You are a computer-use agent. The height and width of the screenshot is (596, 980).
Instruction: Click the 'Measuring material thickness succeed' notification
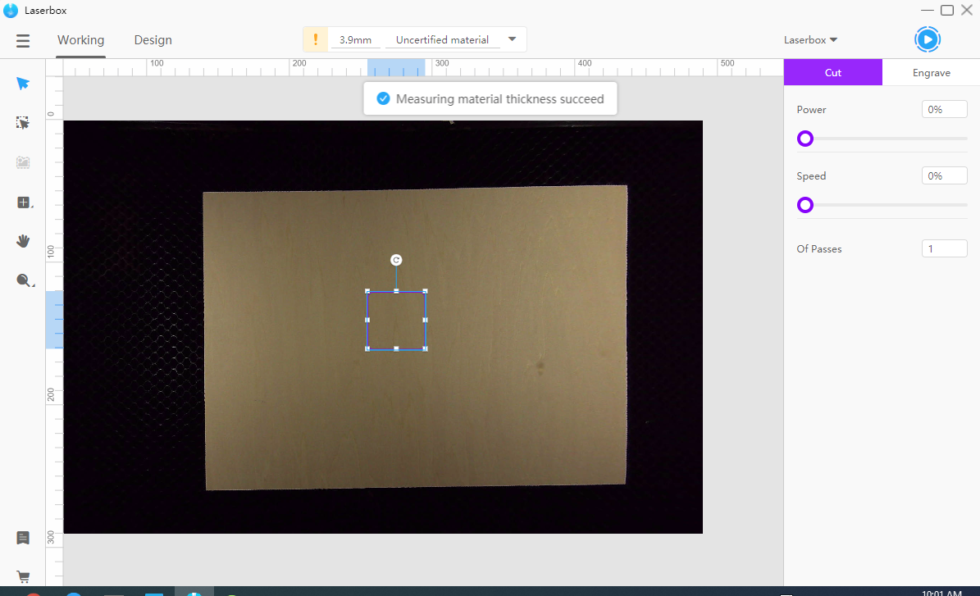pos(490,99)
